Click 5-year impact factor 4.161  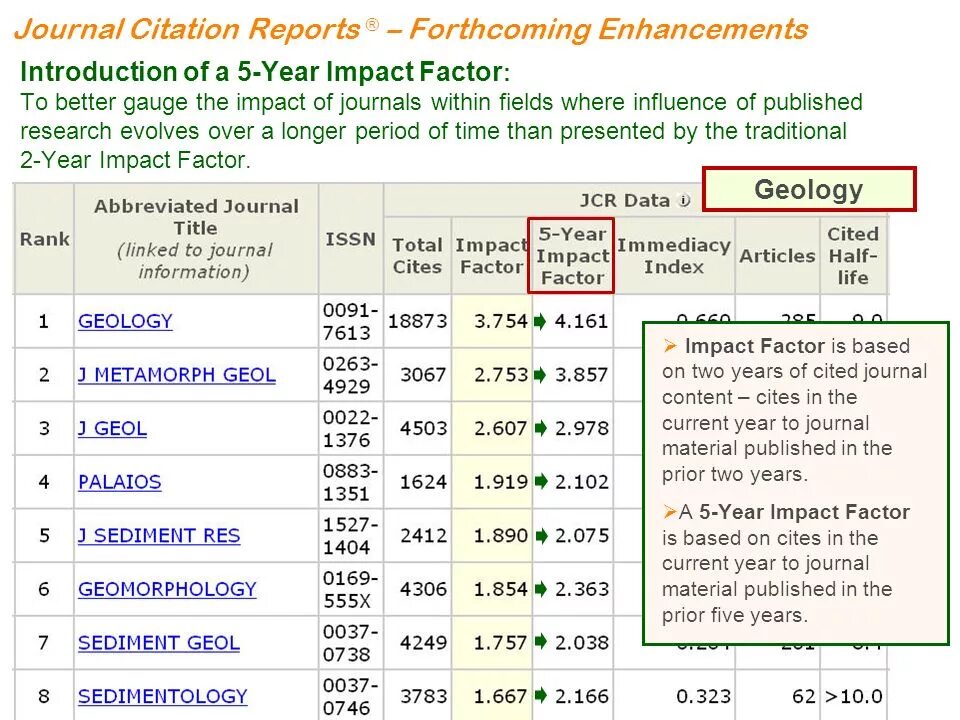(x=581, y=321)
